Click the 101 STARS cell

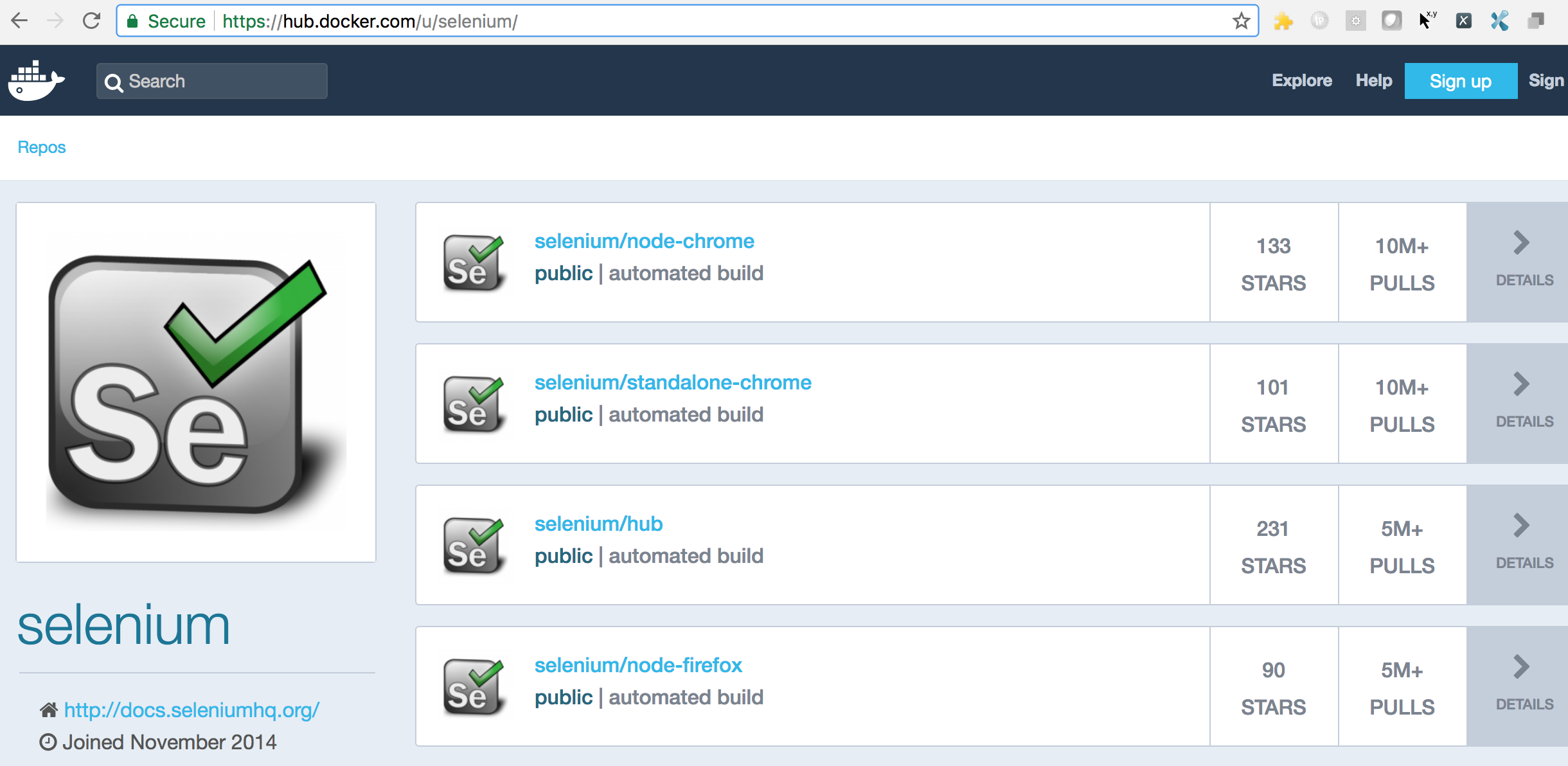click(x=1274, y=405)
